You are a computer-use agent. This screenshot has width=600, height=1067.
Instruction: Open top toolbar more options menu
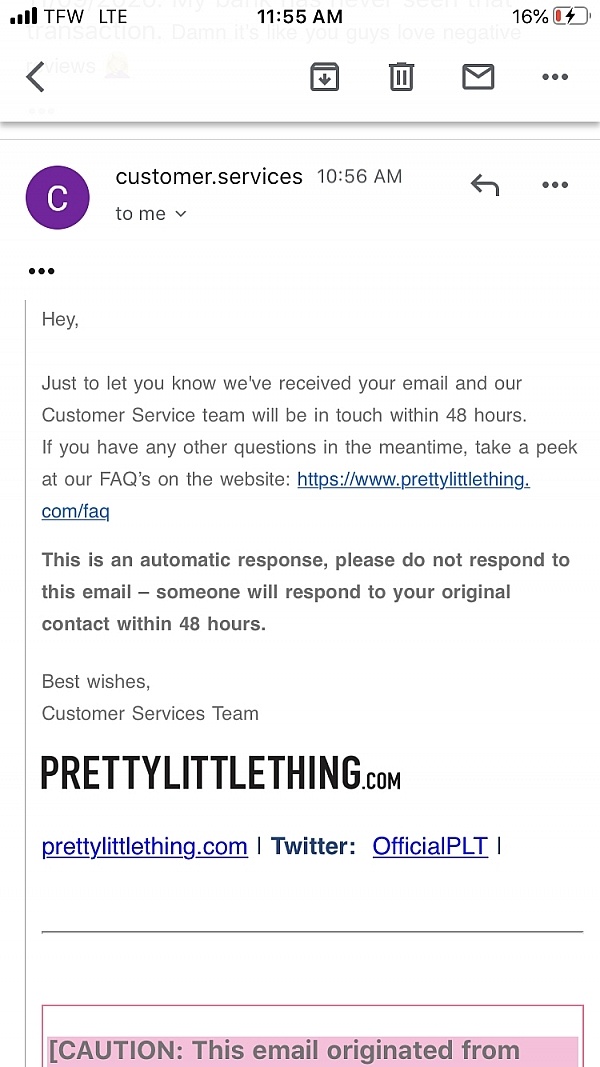(x=554, y=77)
